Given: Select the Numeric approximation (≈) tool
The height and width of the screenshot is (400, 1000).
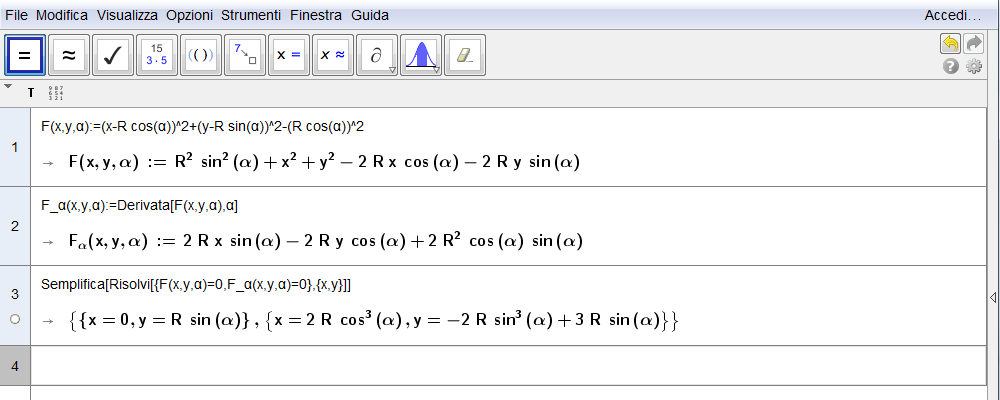Looking at the screenshot, I should coord(70,55).
